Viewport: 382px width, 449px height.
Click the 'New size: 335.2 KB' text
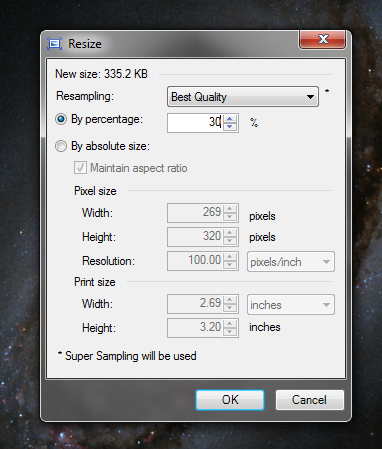[101, 74]
